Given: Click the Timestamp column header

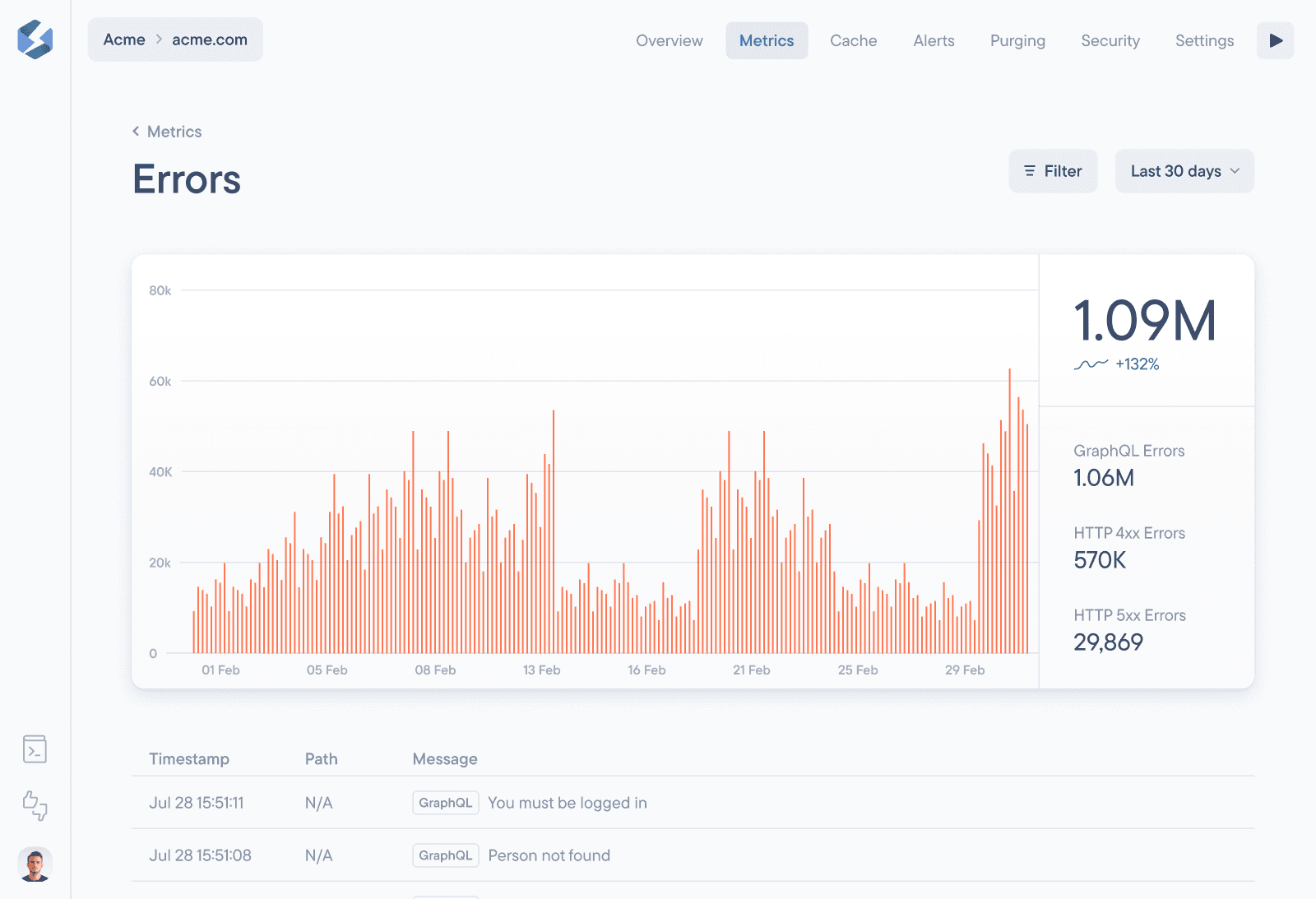Looking at the screenshot, I should (189, 759).
